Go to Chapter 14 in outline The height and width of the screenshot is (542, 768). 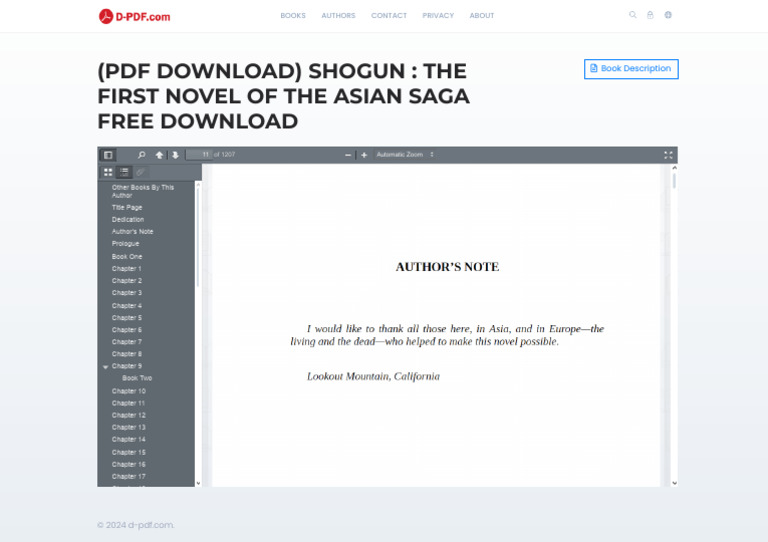128,439
